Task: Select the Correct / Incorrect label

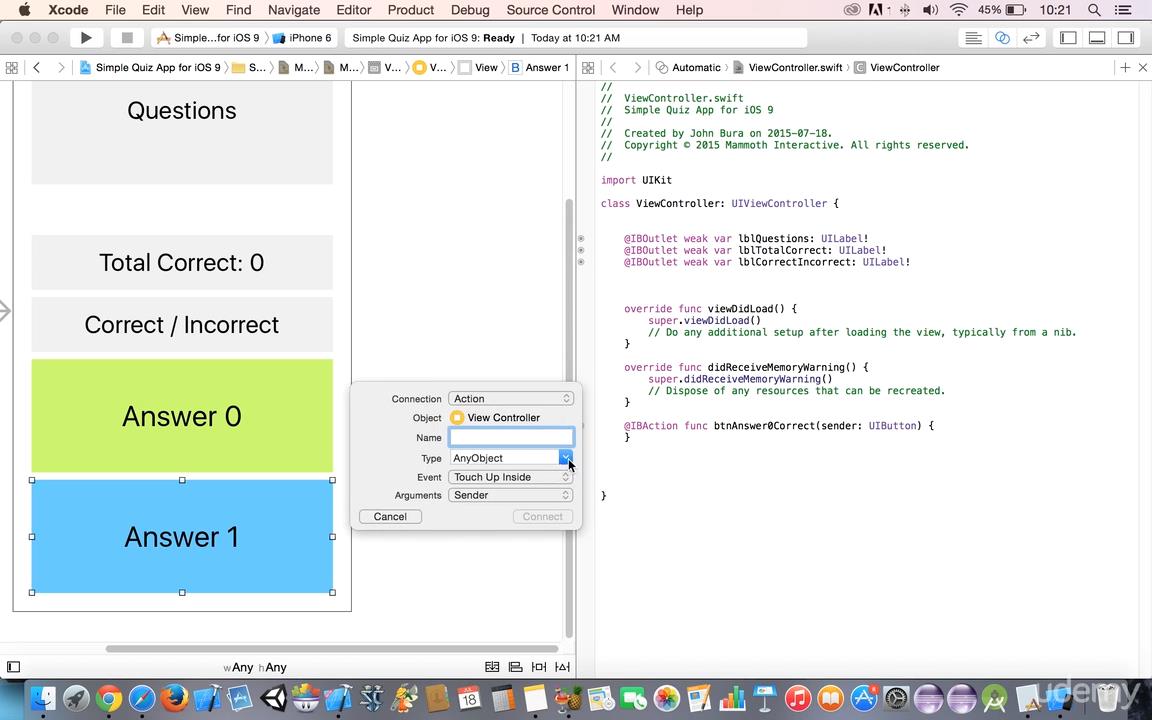Action: coord(182,325)
